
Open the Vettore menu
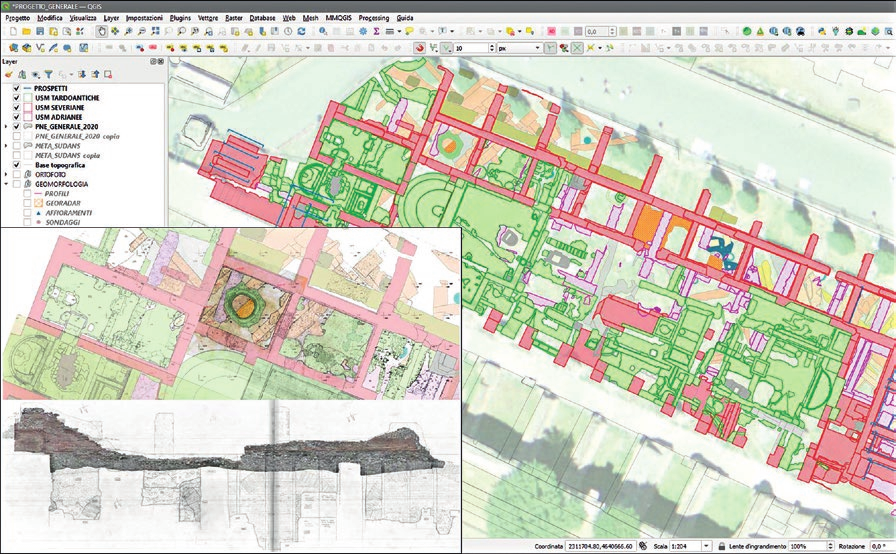(208, 18)
